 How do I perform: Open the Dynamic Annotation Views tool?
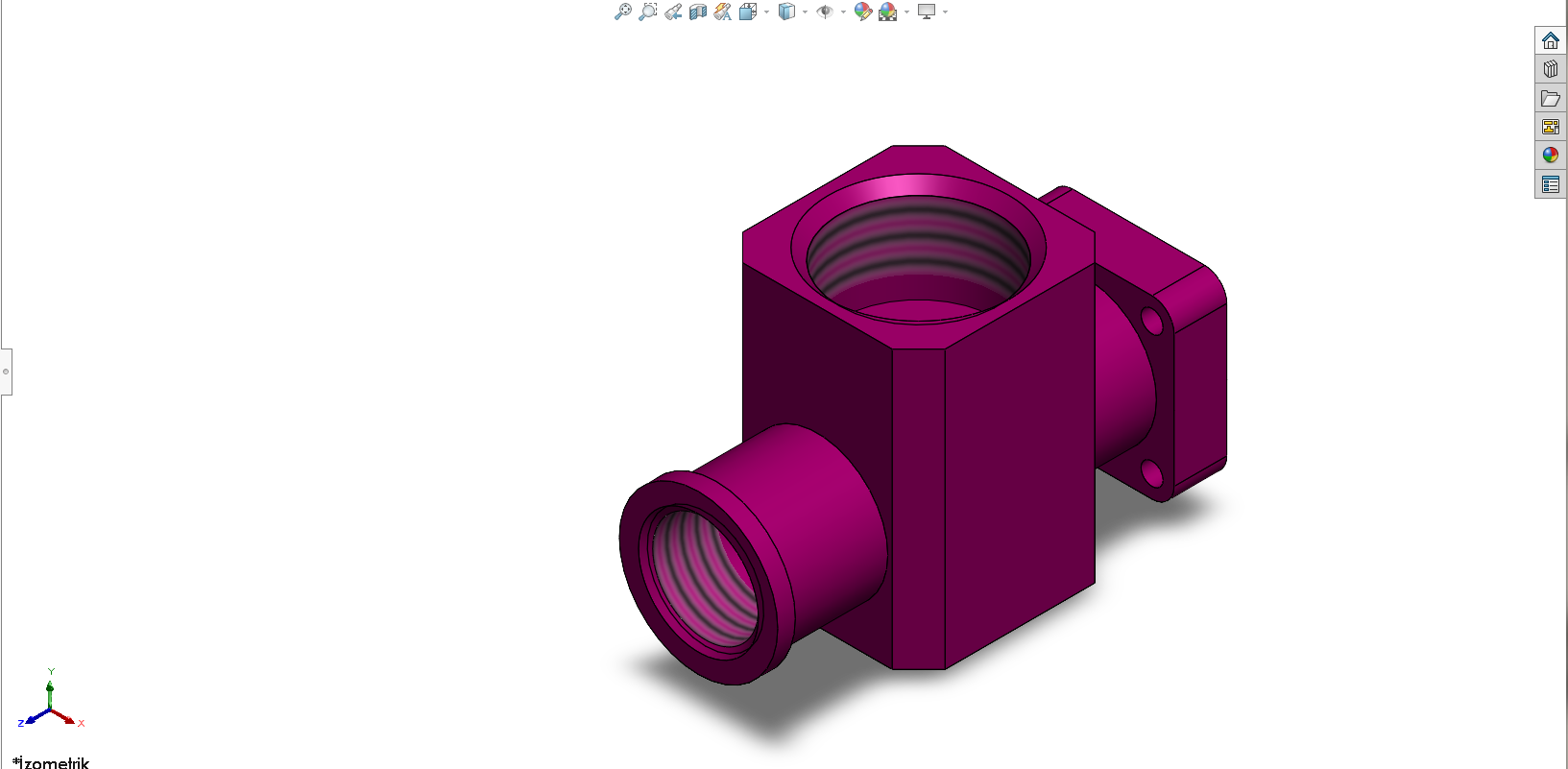723,12
